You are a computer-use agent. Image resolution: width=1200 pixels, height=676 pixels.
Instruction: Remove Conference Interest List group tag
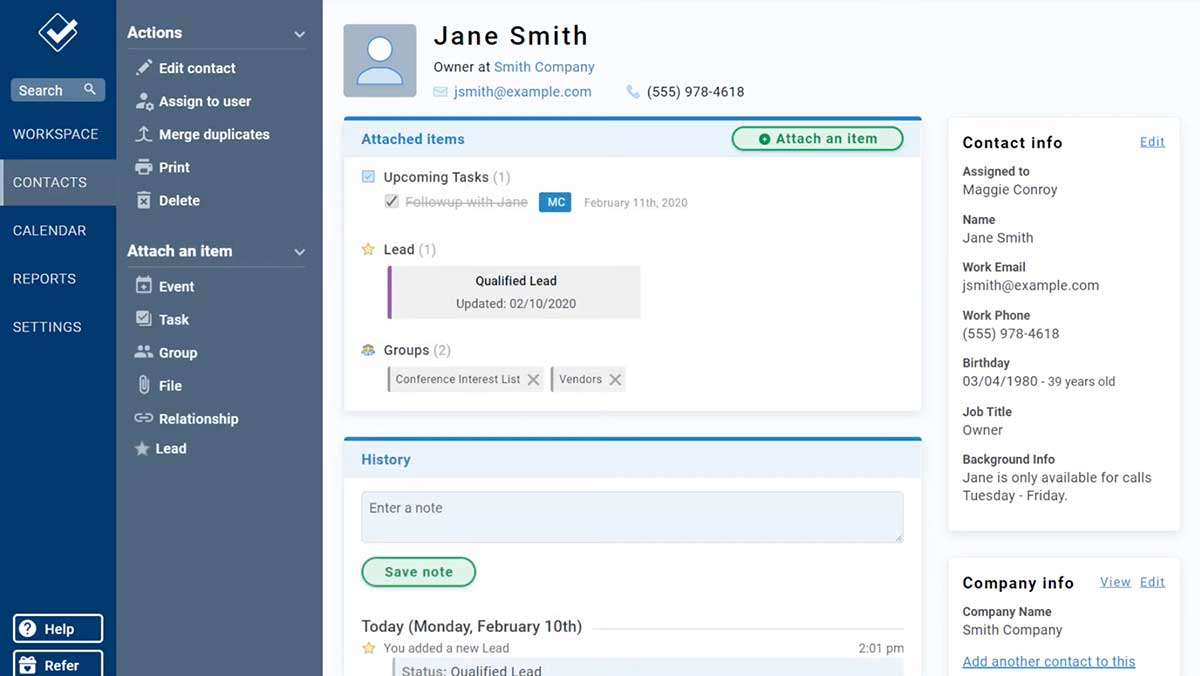click(x=533, y=379)
